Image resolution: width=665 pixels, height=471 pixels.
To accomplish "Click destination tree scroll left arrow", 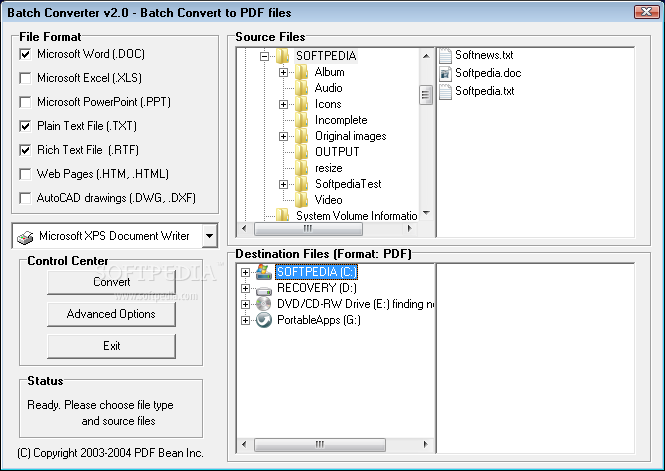I will click(x=244, y=444).
